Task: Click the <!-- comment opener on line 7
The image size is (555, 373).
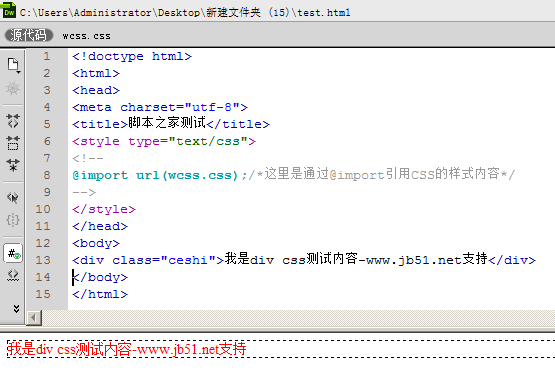Action: pyautogui.click(x=88, y=158)
